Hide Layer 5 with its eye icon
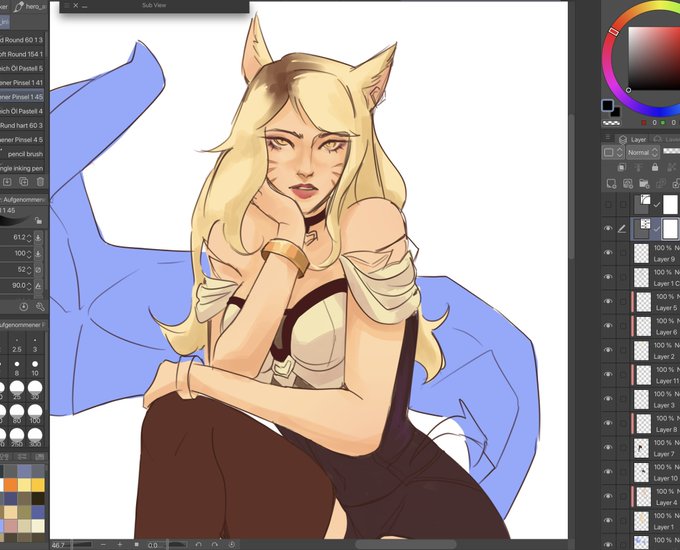680x550 pixels. tap(608, 301)
